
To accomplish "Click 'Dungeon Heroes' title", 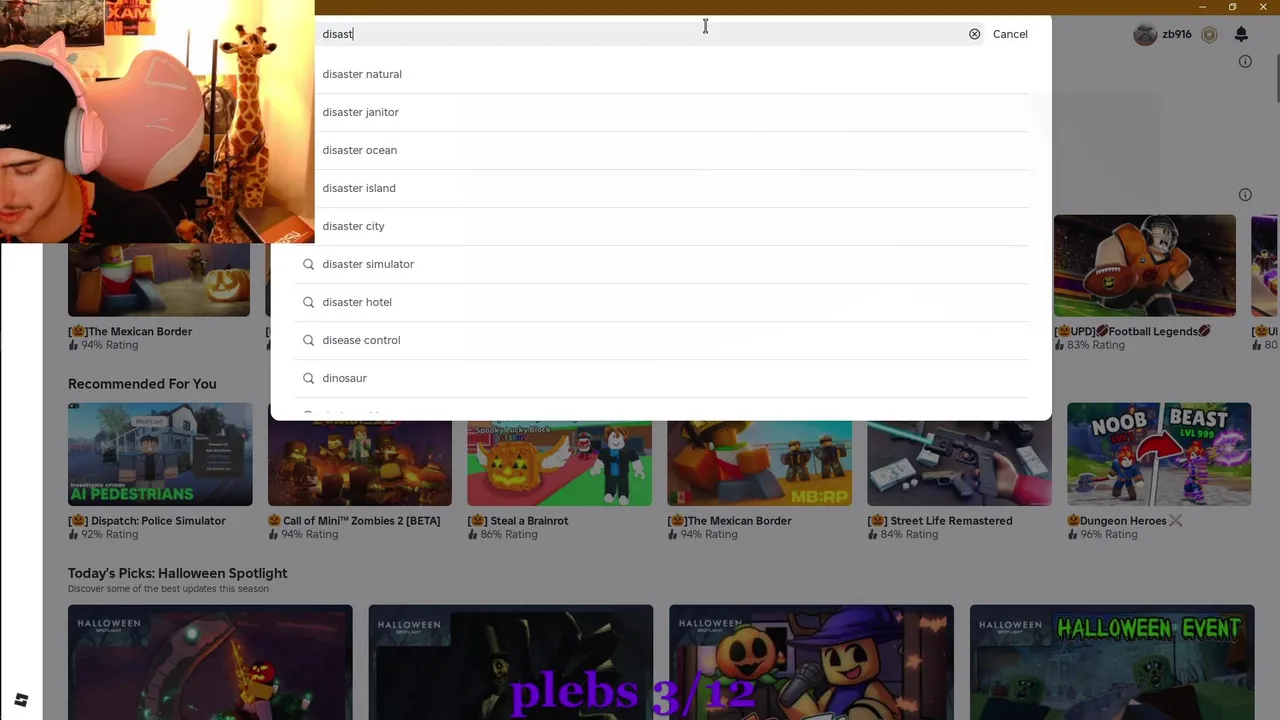I will 1125,521.
